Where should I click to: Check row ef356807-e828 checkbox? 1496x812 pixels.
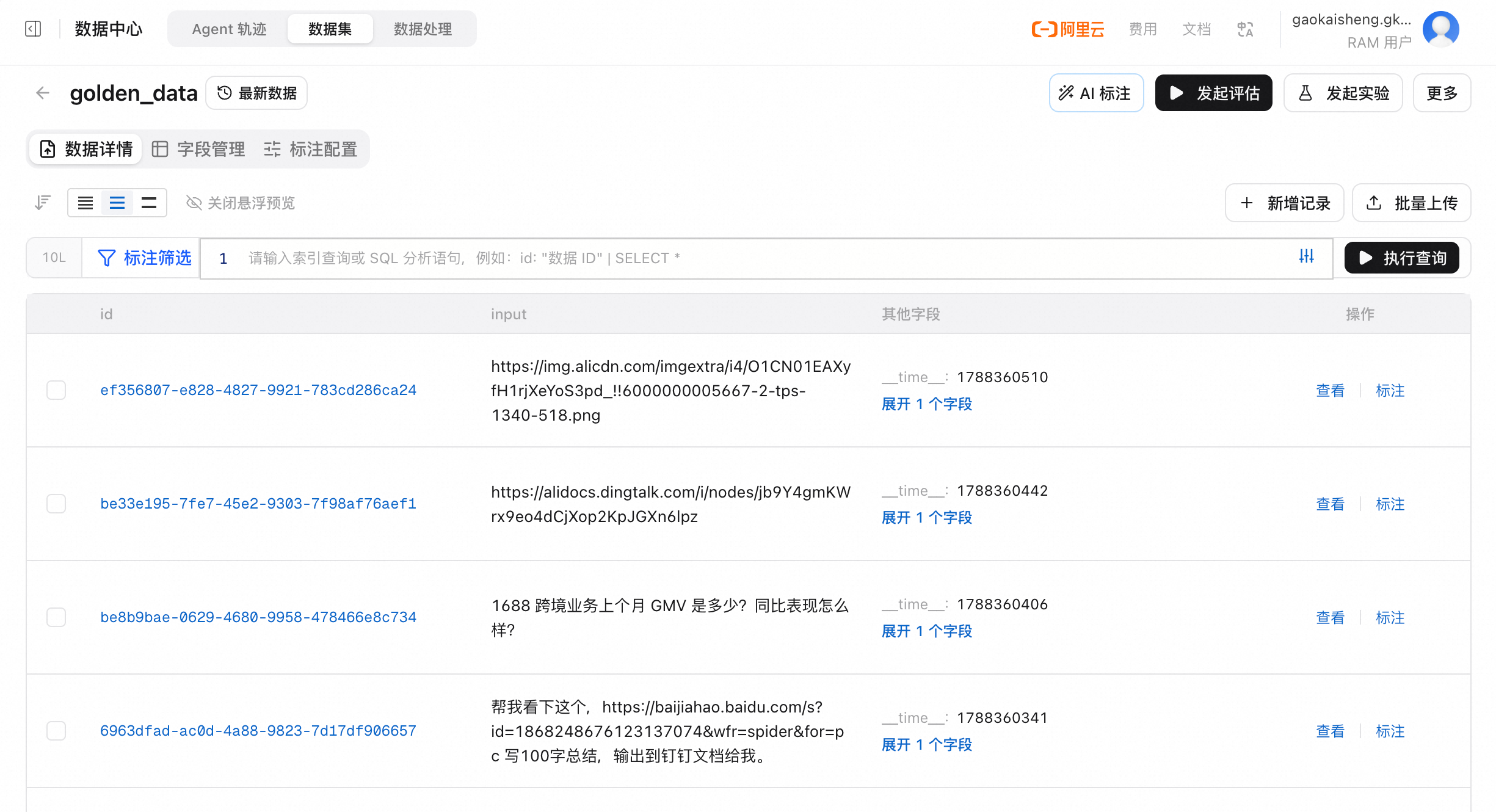pos(56,390)
